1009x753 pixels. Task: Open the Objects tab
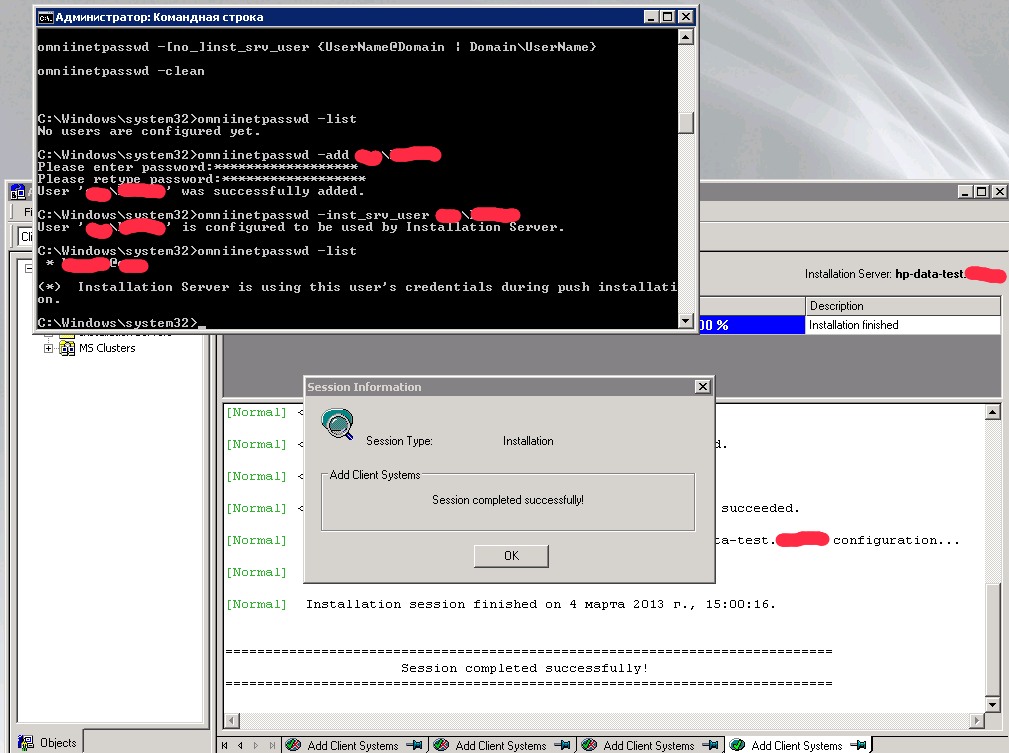pyautogui.click(x=48, y=743)
